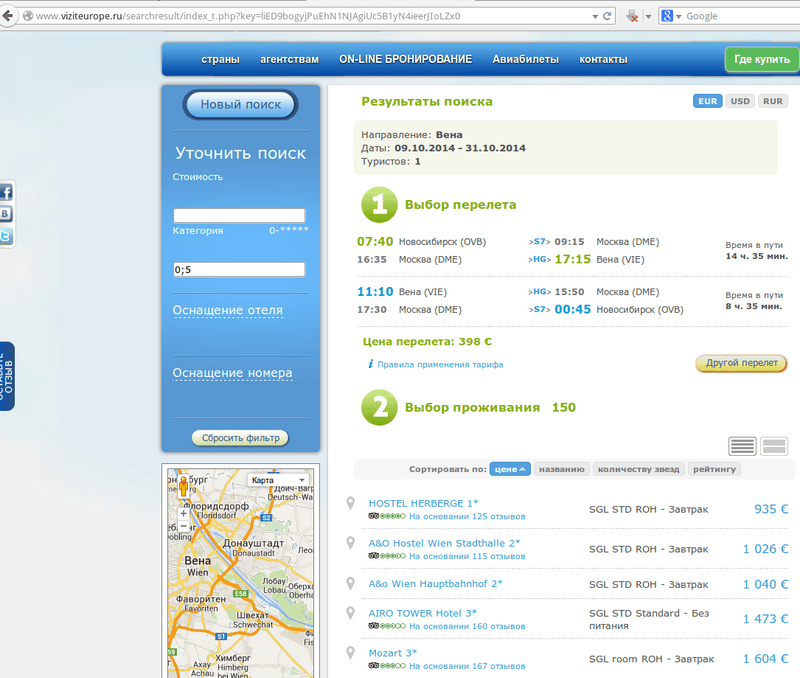Reload page using refresh icon
The width and height of the screenshot is (800, 678).
coord(607,16)
